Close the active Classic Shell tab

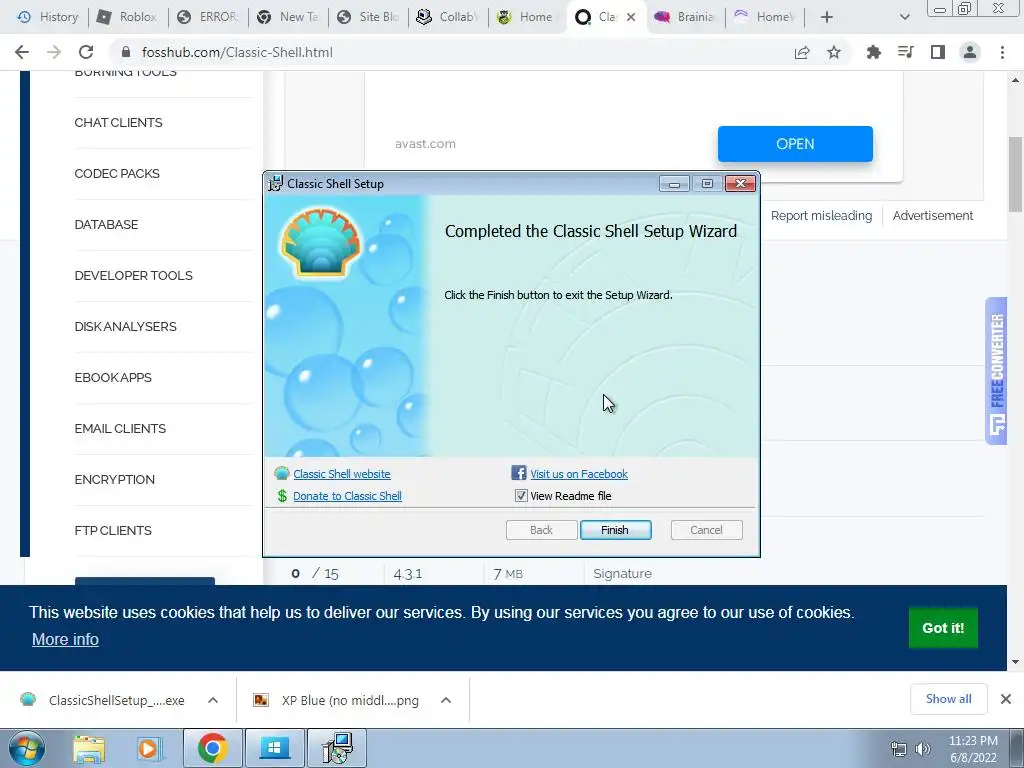point(631,17)
